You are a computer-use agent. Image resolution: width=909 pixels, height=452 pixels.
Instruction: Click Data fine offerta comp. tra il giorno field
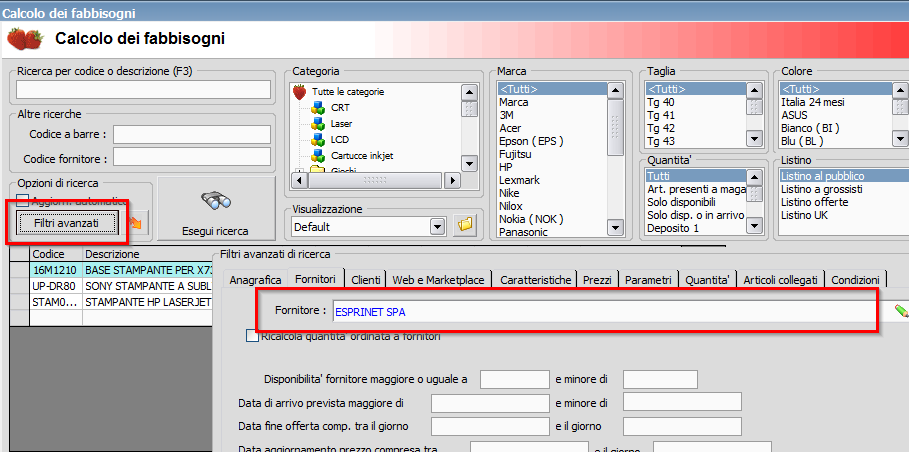490,426
